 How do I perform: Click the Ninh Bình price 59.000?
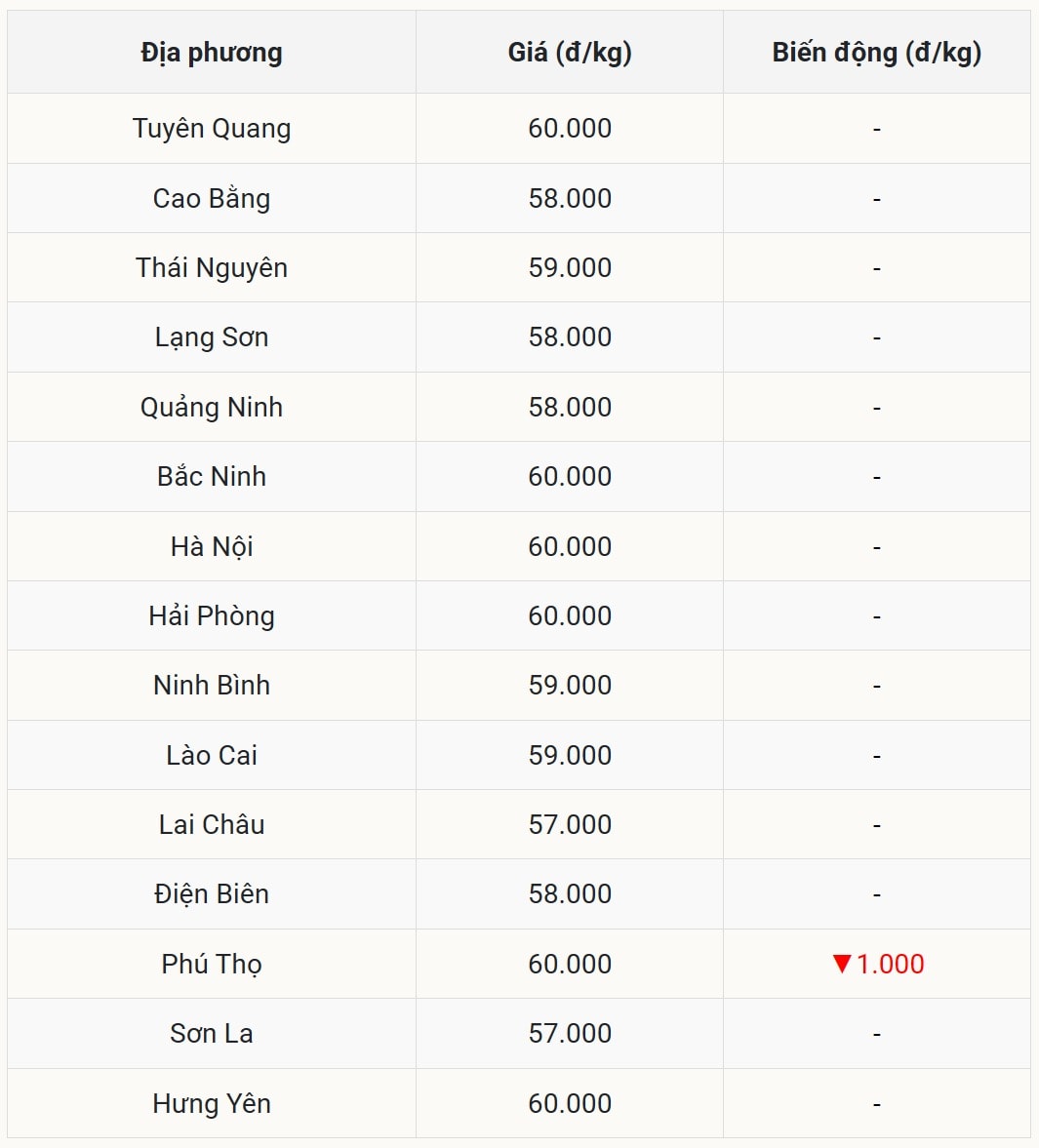click(570, 686)
